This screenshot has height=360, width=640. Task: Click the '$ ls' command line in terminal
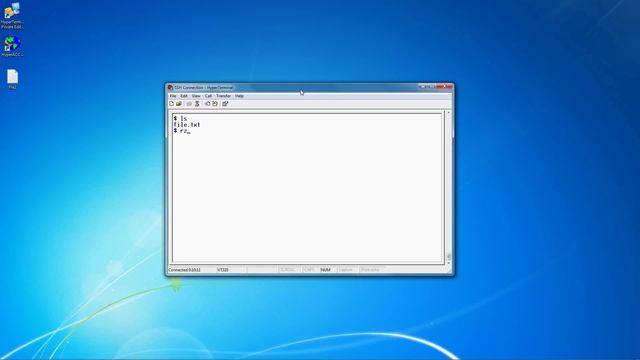coord(180,119)
